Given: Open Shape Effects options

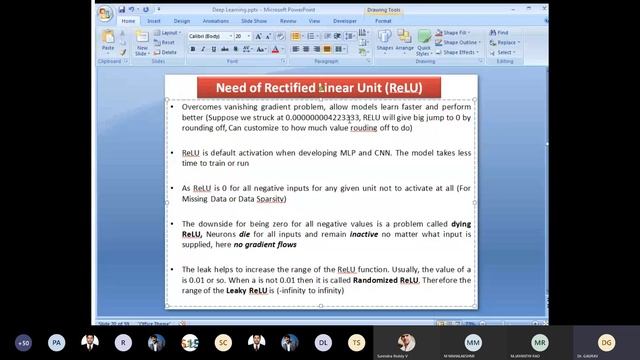Looking at the screenshot, I should pos(457,52).
